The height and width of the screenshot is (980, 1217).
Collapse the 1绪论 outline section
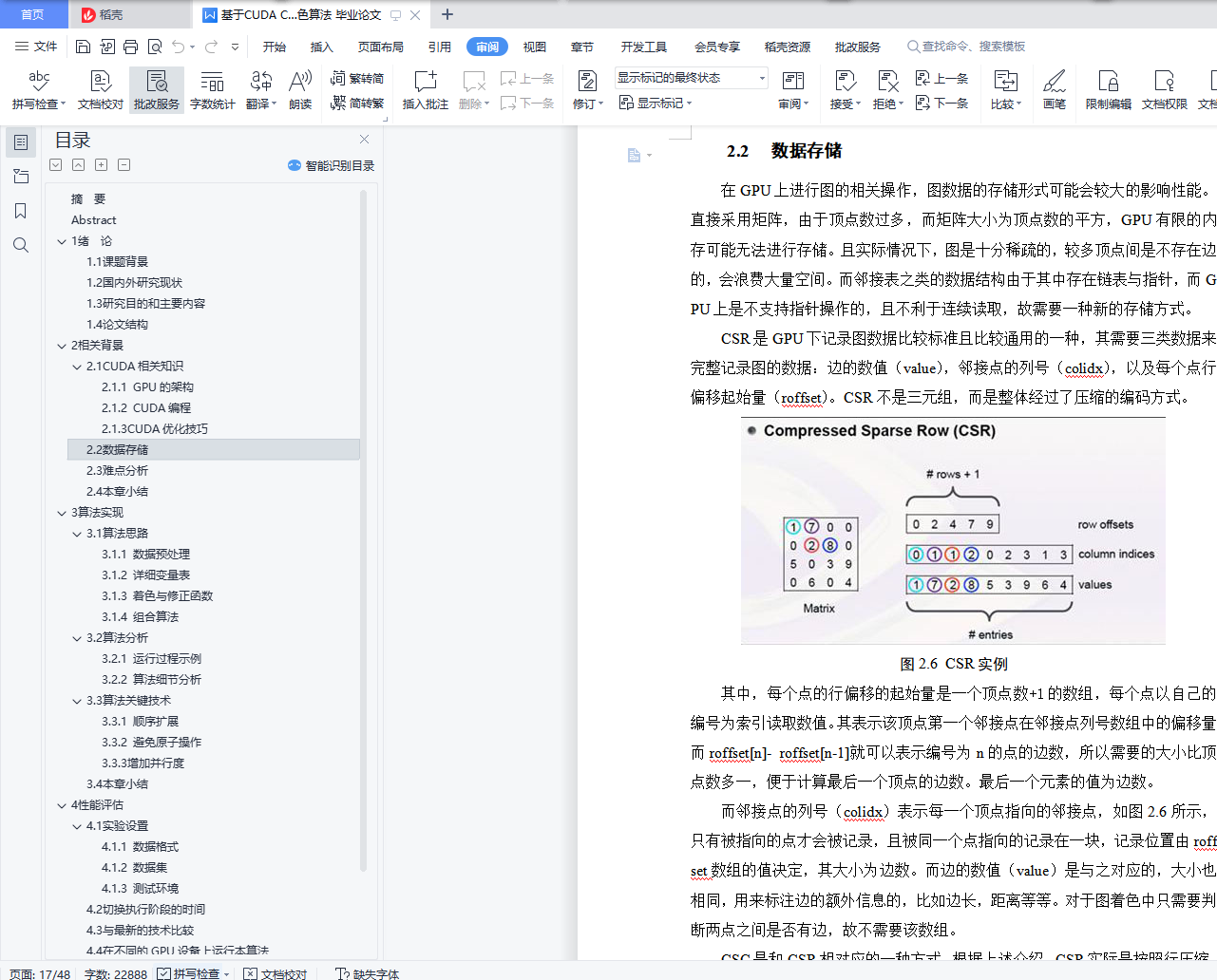tap(62, 241)
